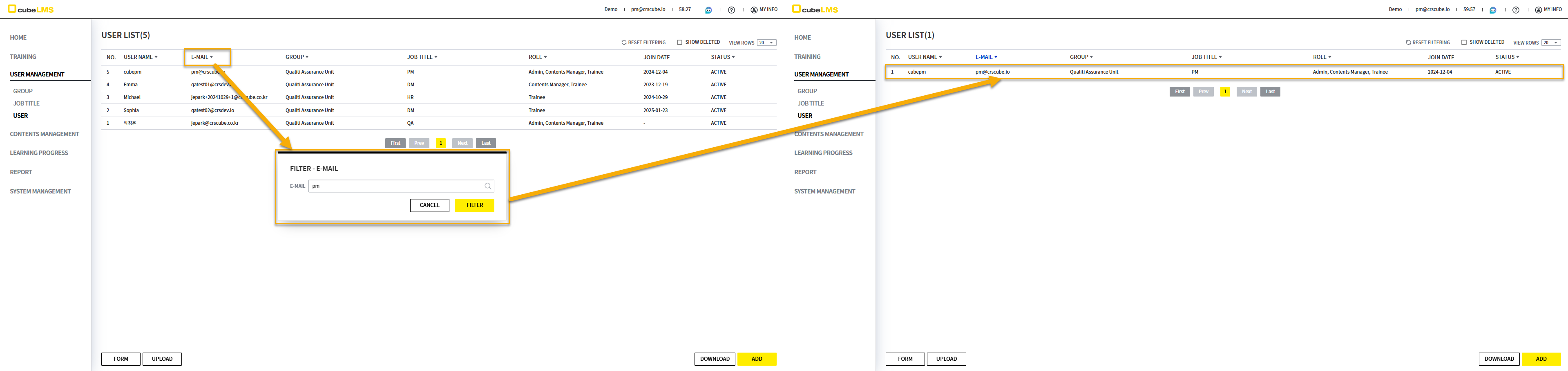Click CANCEL in the Filter E-Mail dialog
This screenshot has width=1568, height=371.
click(x=429, y=205)
